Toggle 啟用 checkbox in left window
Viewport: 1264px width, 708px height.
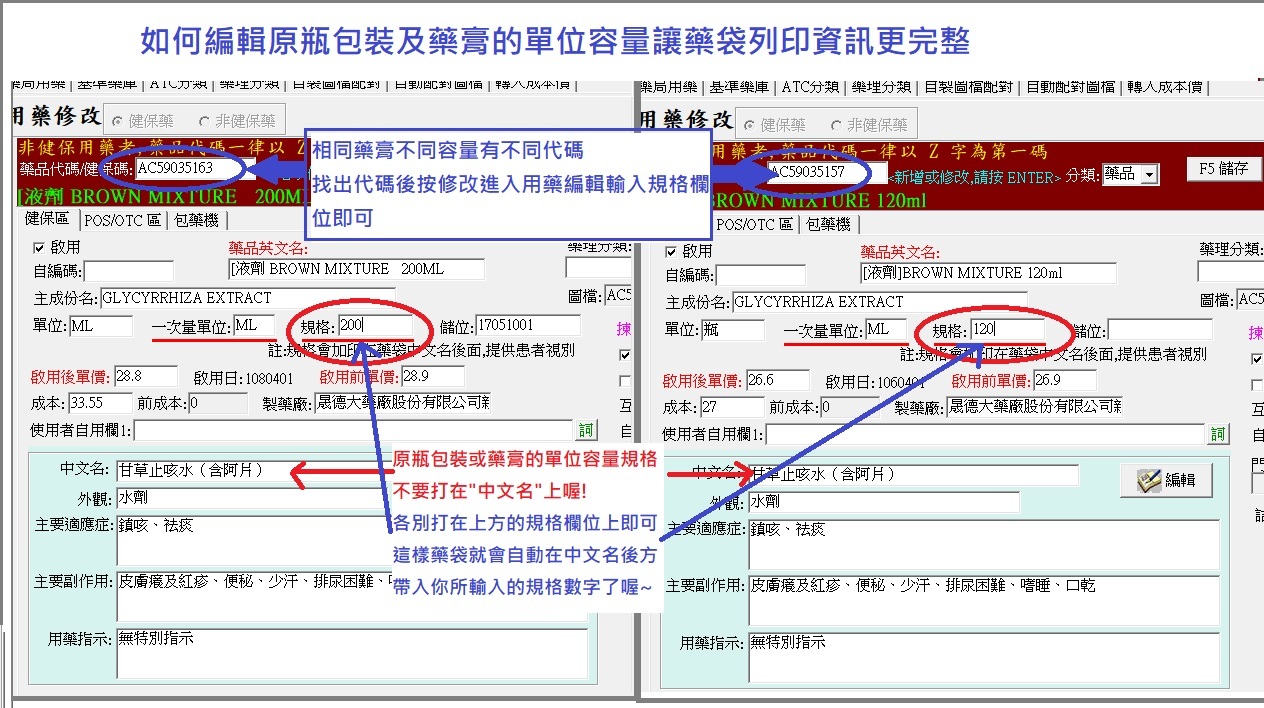point(40,247)
